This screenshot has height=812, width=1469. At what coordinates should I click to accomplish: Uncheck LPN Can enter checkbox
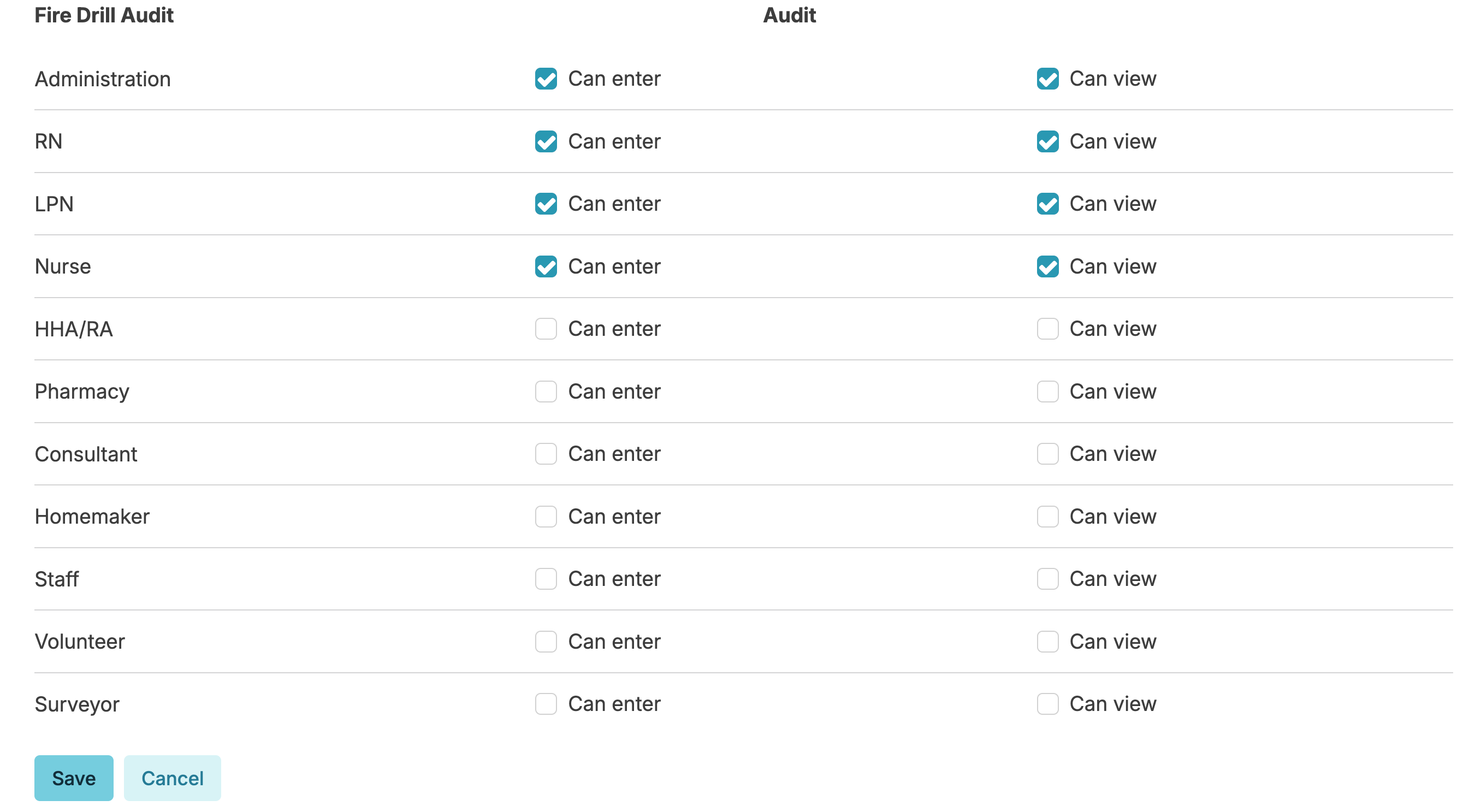click(546, 204)
